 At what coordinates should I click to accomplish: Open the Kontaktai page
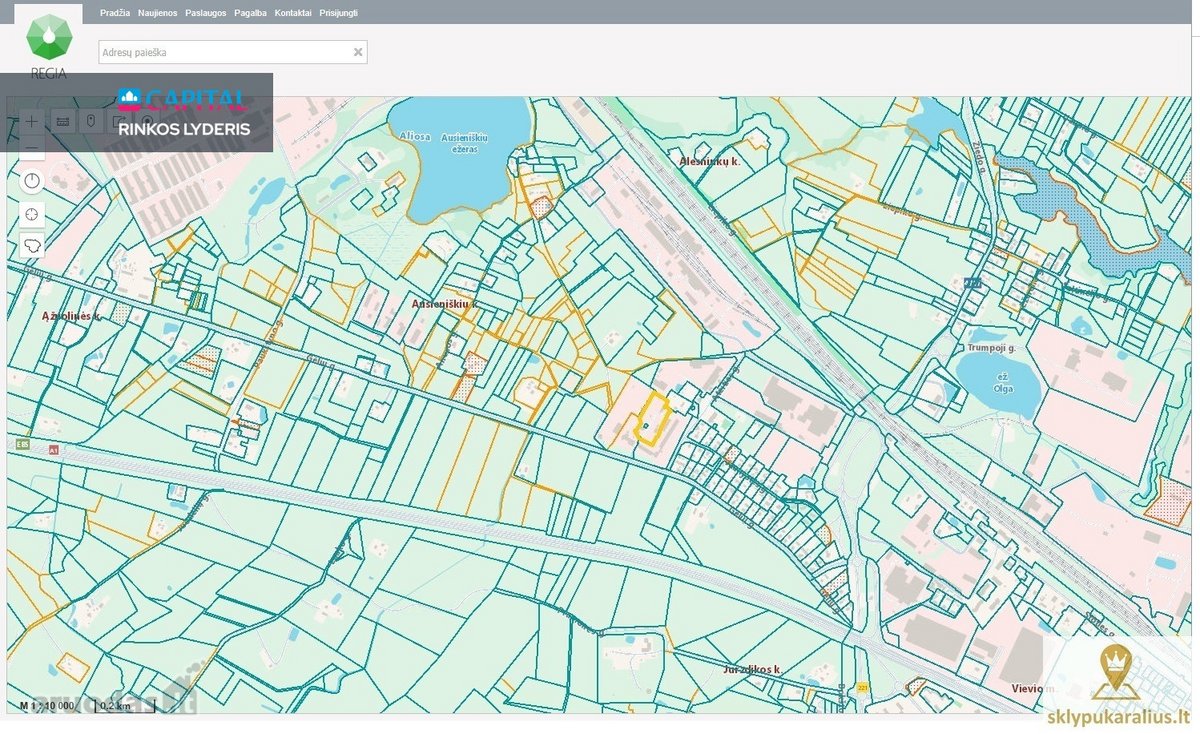[293, 13]
